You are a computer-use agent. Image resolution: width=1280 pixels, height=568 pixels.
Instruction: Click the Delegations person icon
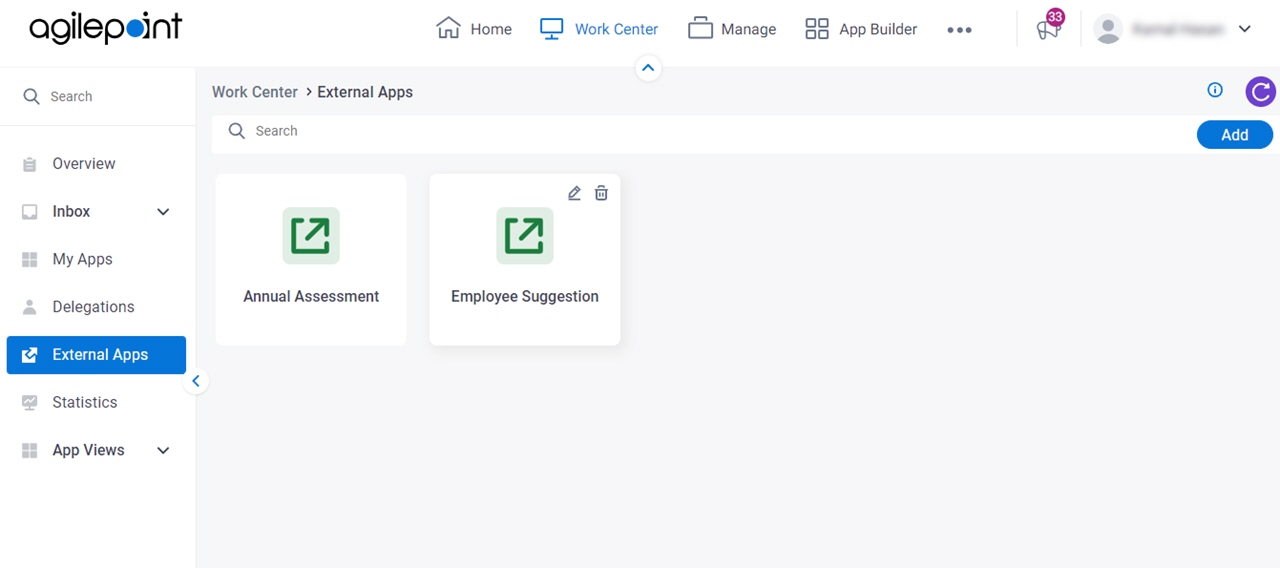(x=30, y=307)
